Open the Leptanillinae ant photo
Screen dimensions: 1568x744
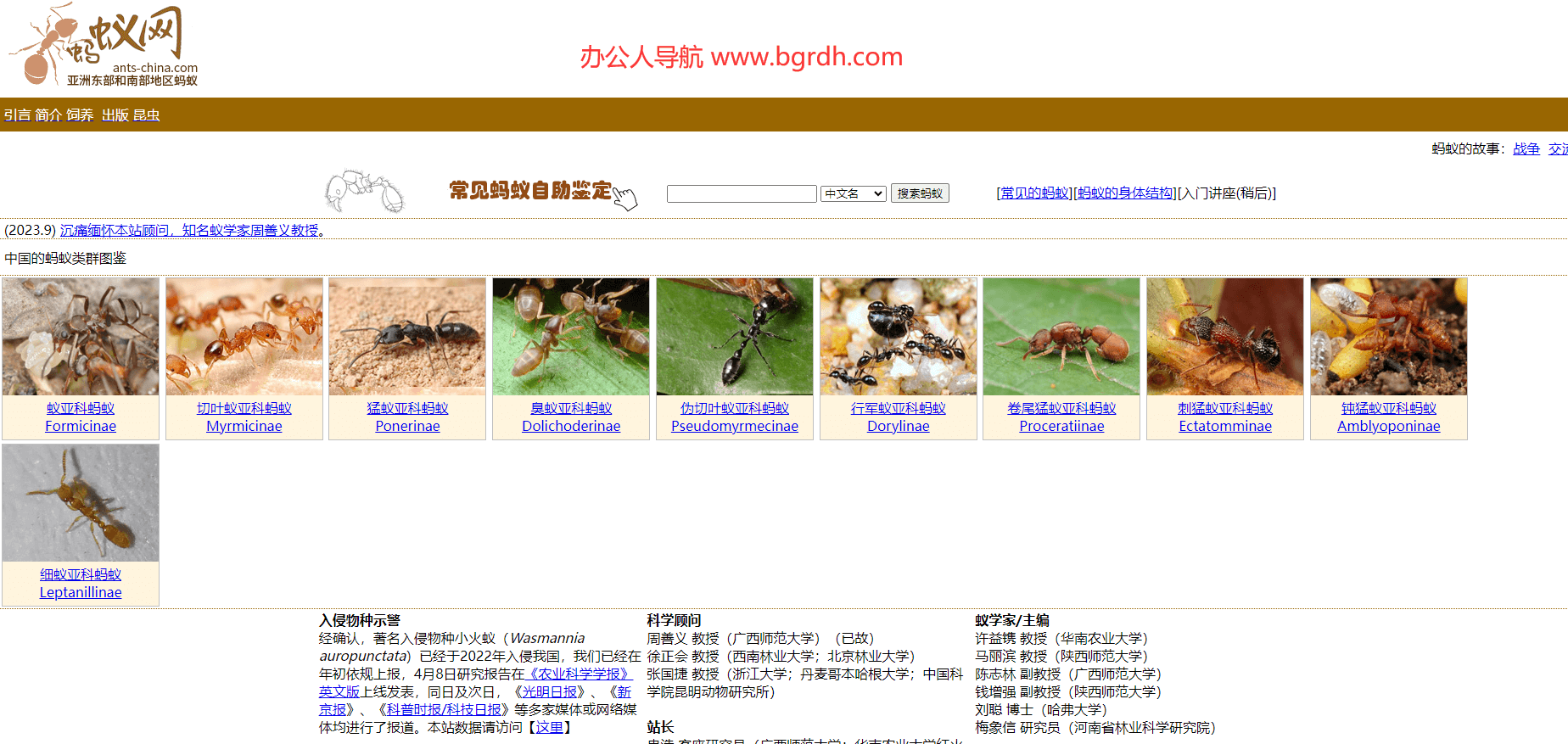pos(81,503)
